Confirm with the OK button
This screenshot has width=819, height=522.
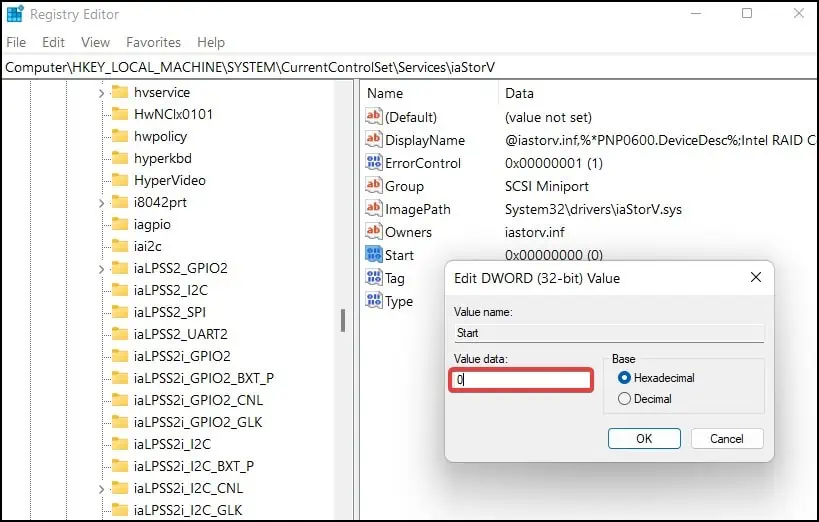point(644,438)
